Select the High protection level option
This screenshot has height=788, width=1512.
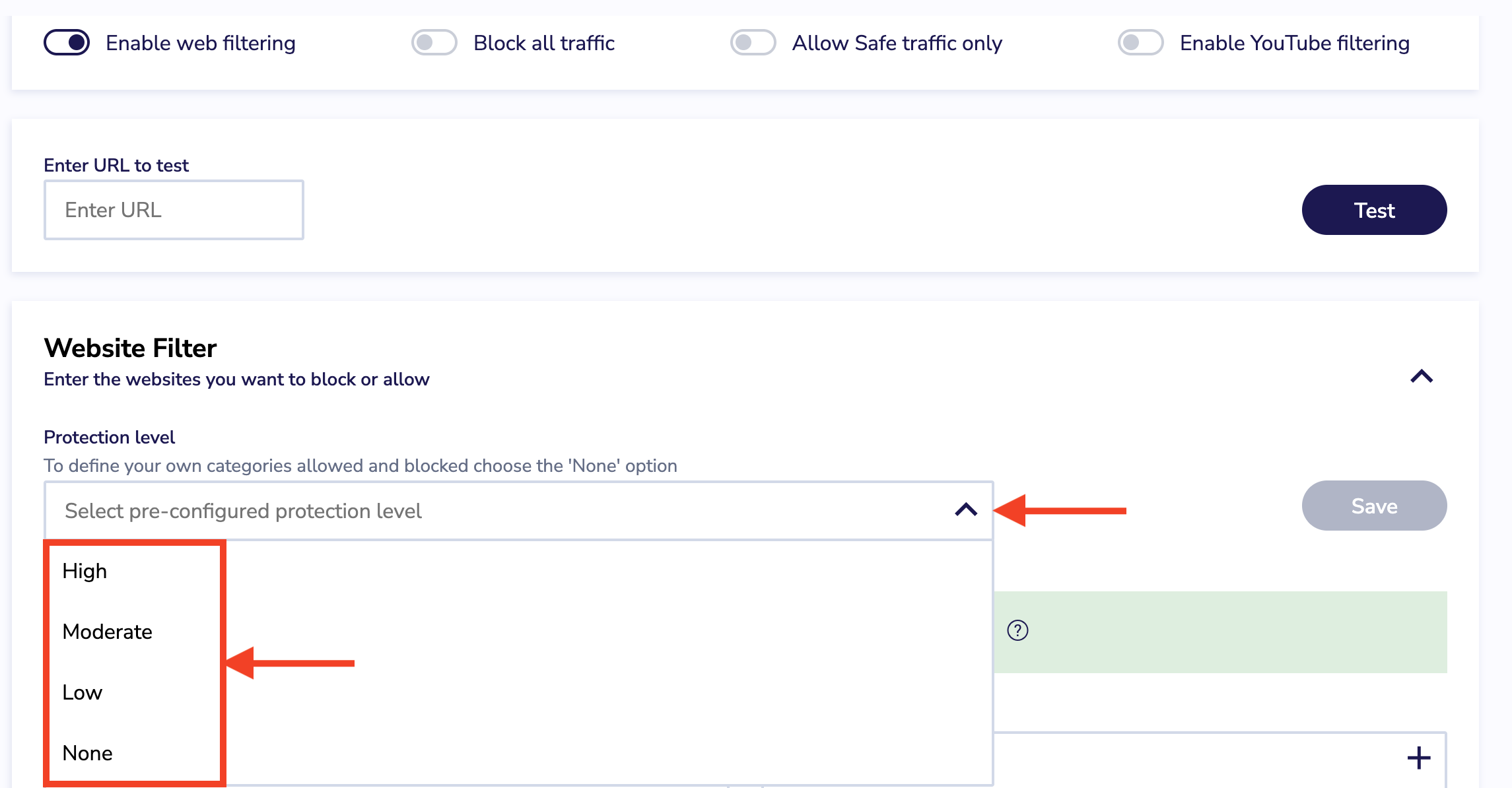(x=85, y=571)
